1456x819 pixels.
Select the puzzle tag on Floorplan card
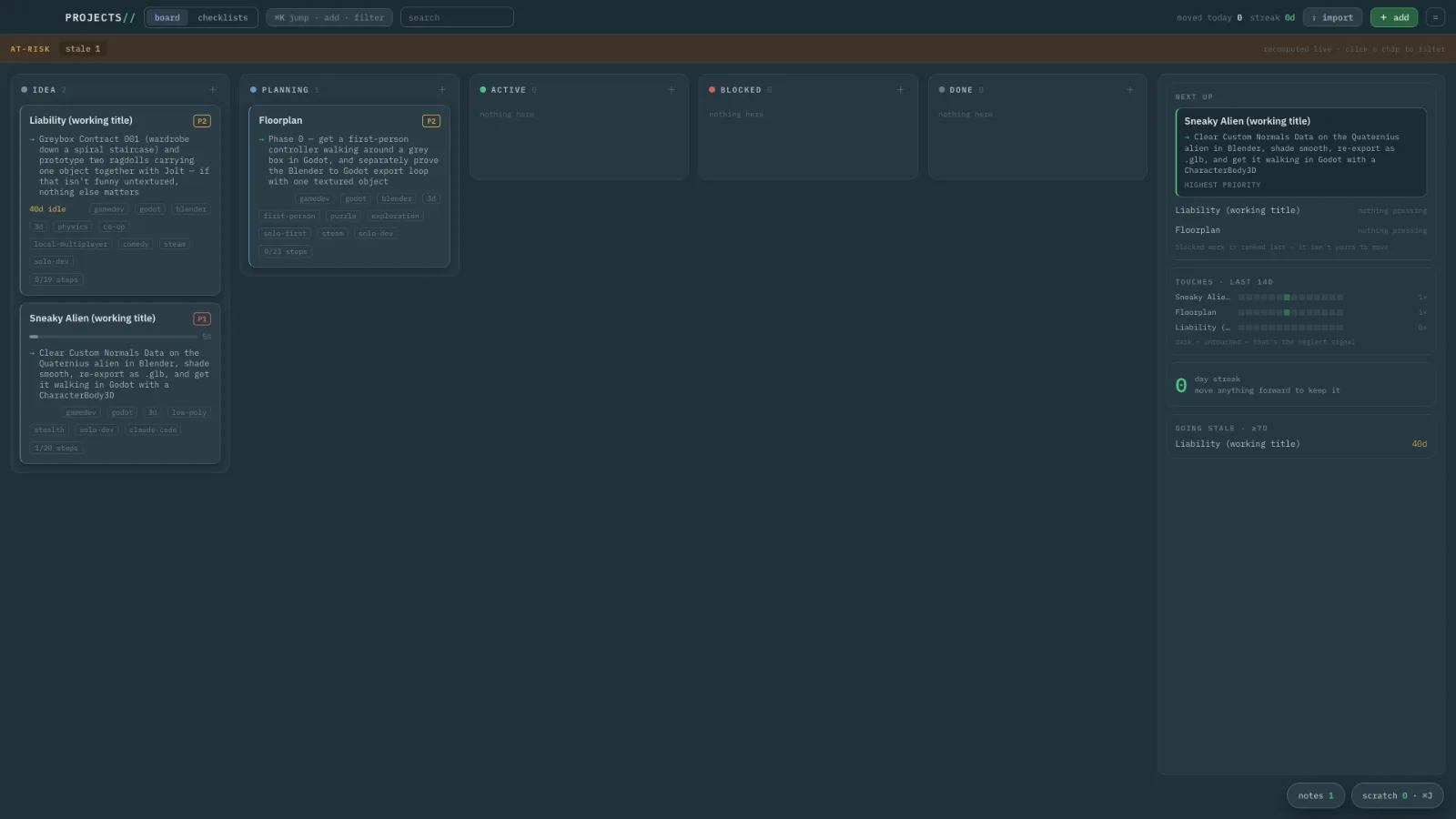coord(343,216)
